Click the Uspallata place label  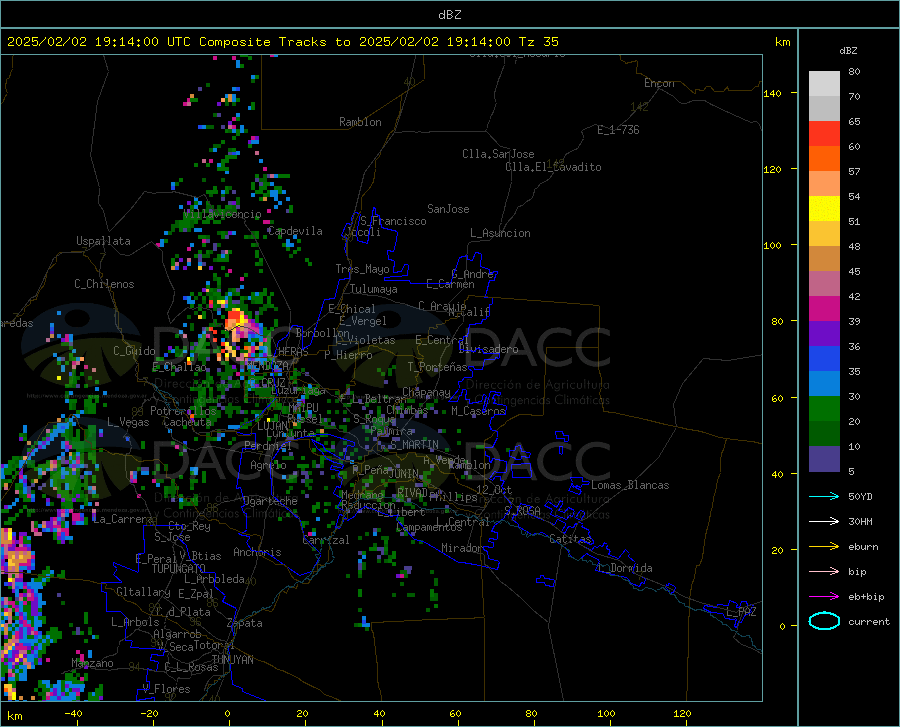(x=103, y=241)
